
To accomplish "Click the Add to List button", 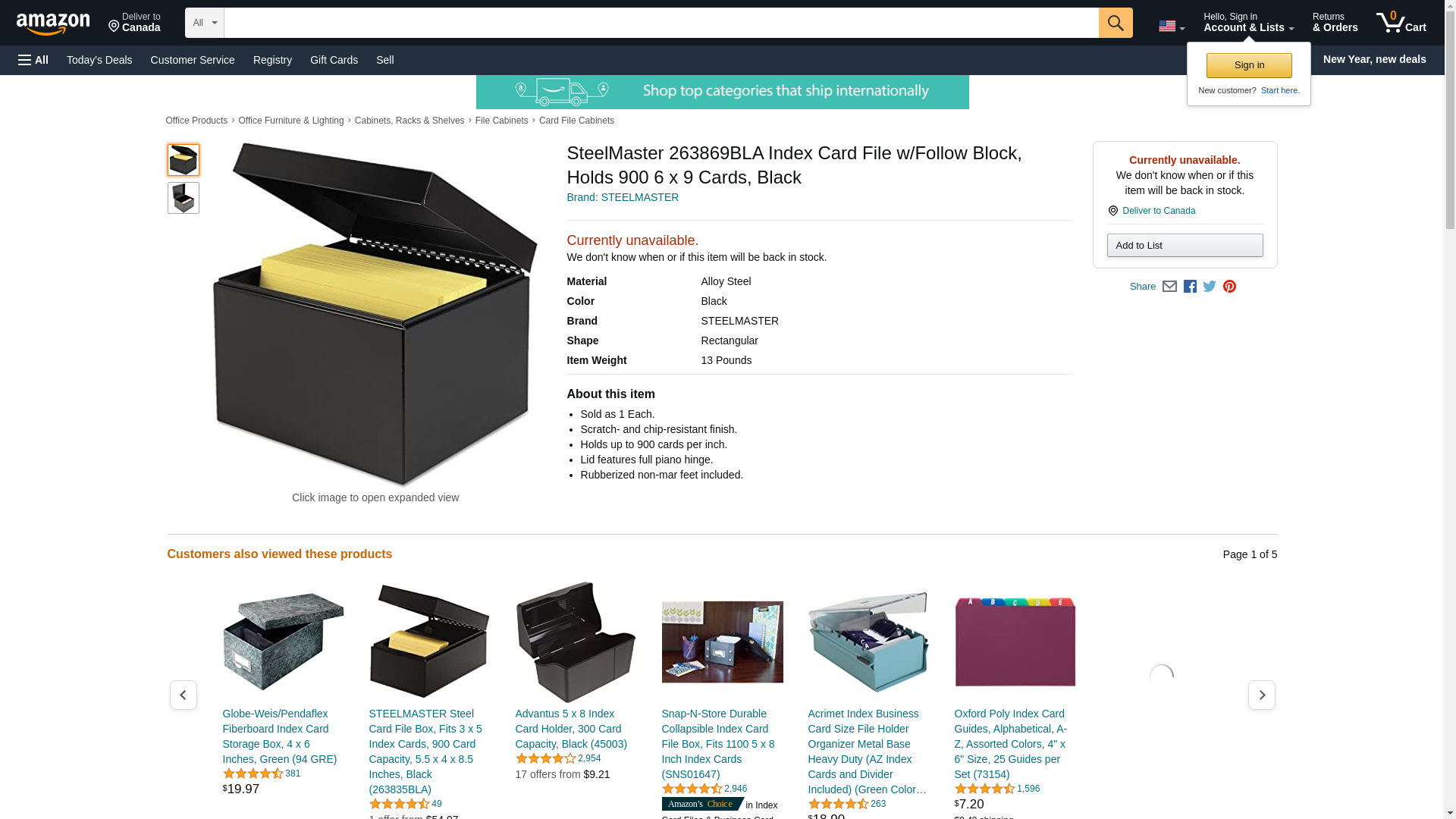I will [x=1185, y=245].
